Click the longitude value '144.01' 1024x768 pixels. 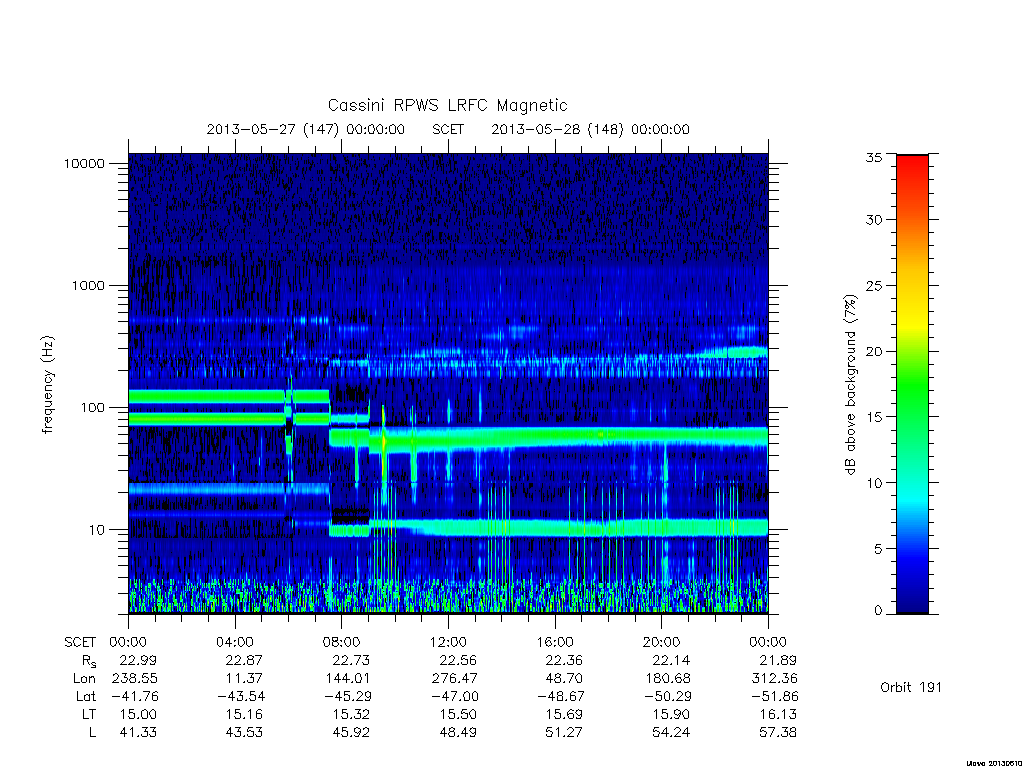pyautogui.click(x=348, y=679)
